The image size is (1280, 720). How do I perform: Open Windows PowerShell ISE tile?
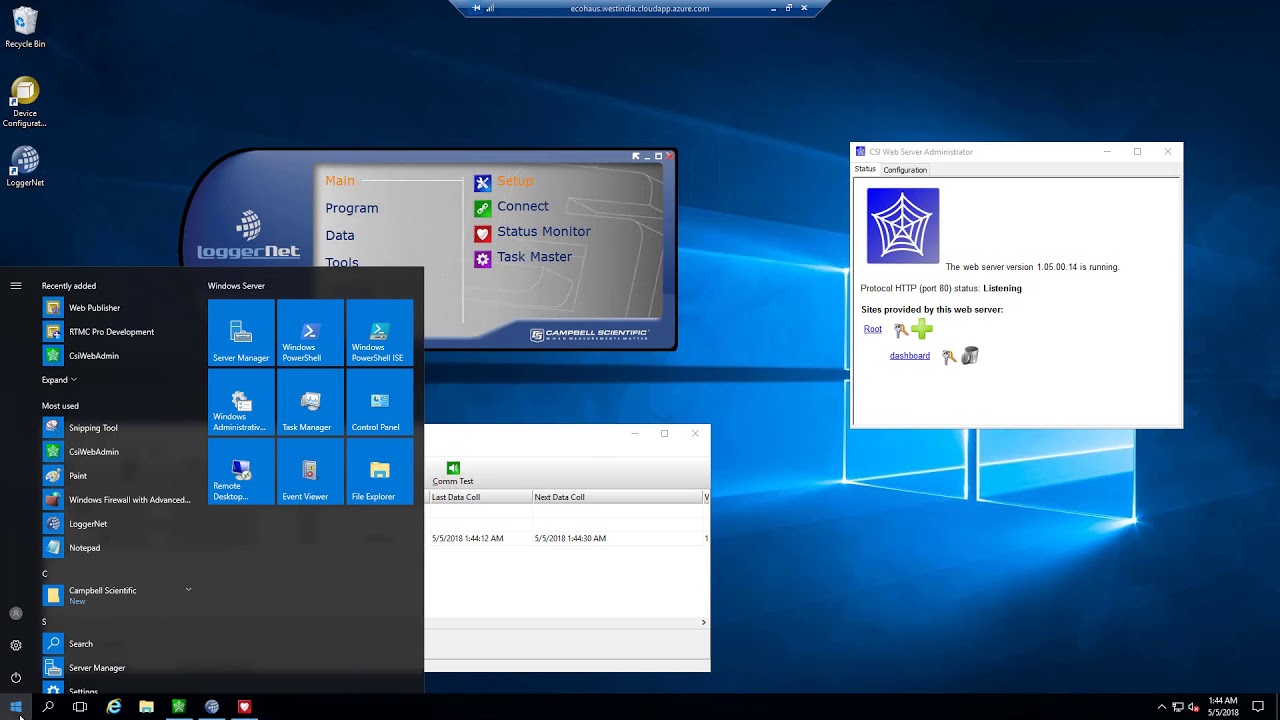click(379, 333)
